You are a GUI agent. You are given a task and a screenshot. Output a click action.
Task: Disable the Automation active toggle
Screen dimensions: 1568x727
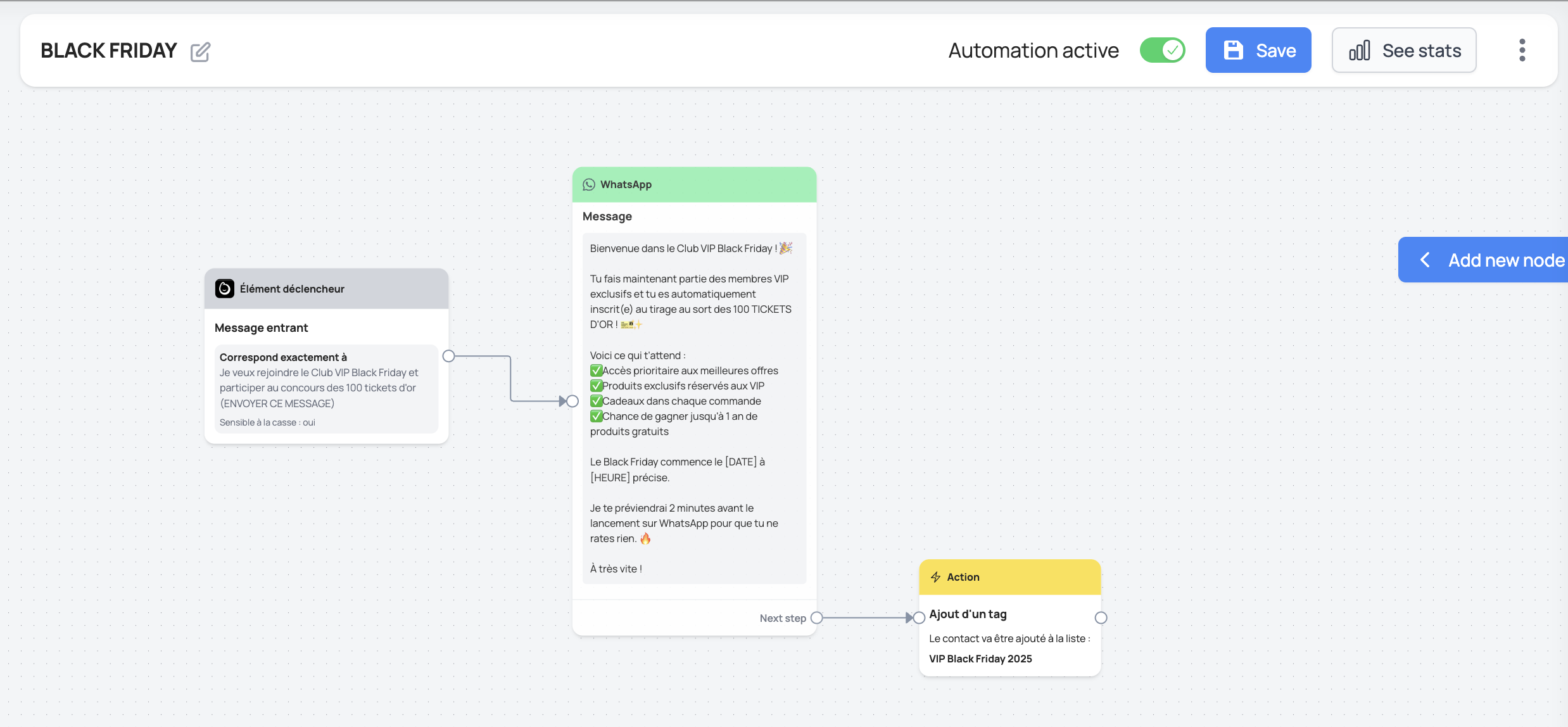pos(1162,50)
